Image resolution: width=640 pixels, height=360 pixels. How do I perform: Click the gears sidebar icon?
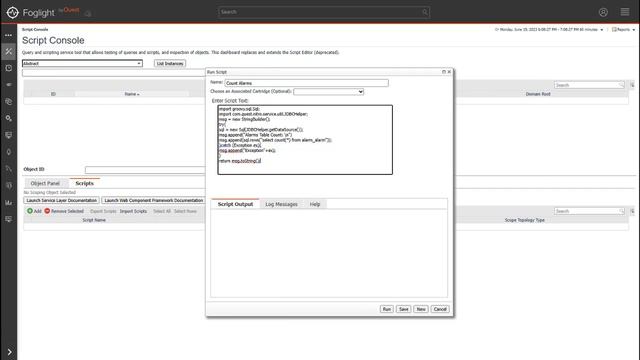pyautogui.click(x=9, y=118)
